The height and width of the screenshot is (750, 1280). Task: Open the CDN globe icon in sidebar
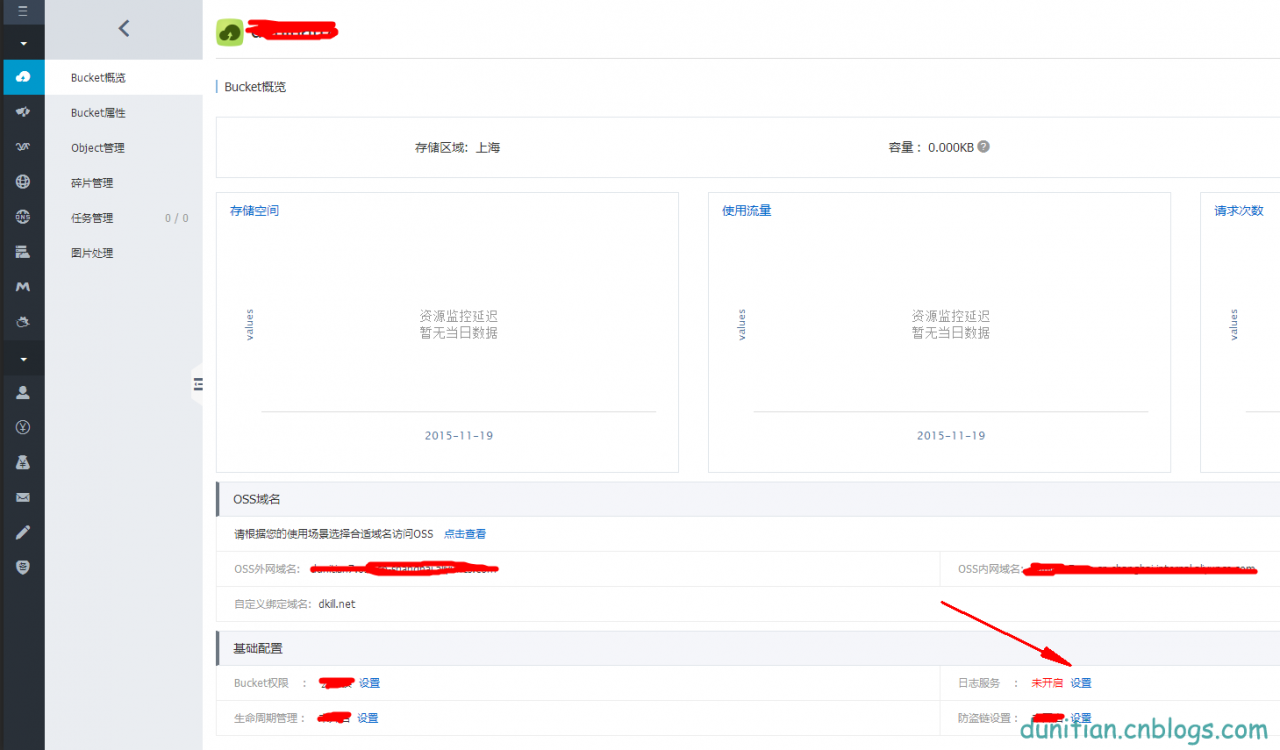click(x=23, y=182)
